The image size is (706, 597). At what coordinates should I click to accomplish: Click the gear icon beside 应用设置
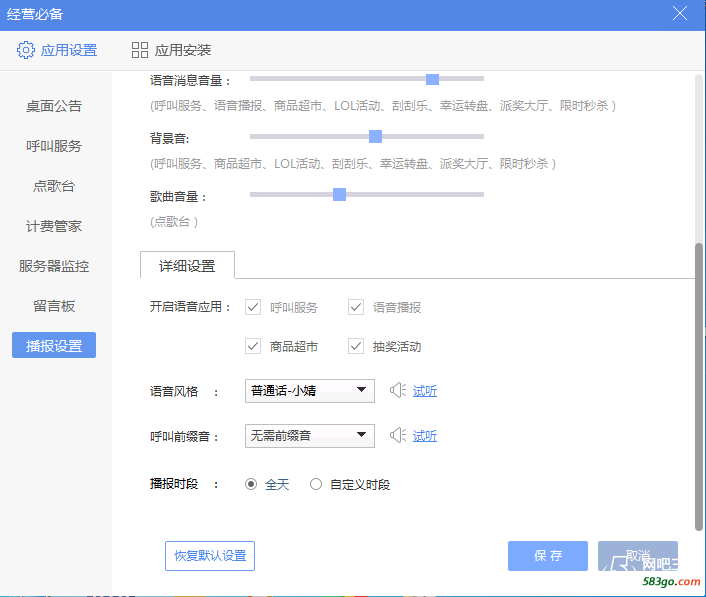pyautogui.click(x=26, y=50)
